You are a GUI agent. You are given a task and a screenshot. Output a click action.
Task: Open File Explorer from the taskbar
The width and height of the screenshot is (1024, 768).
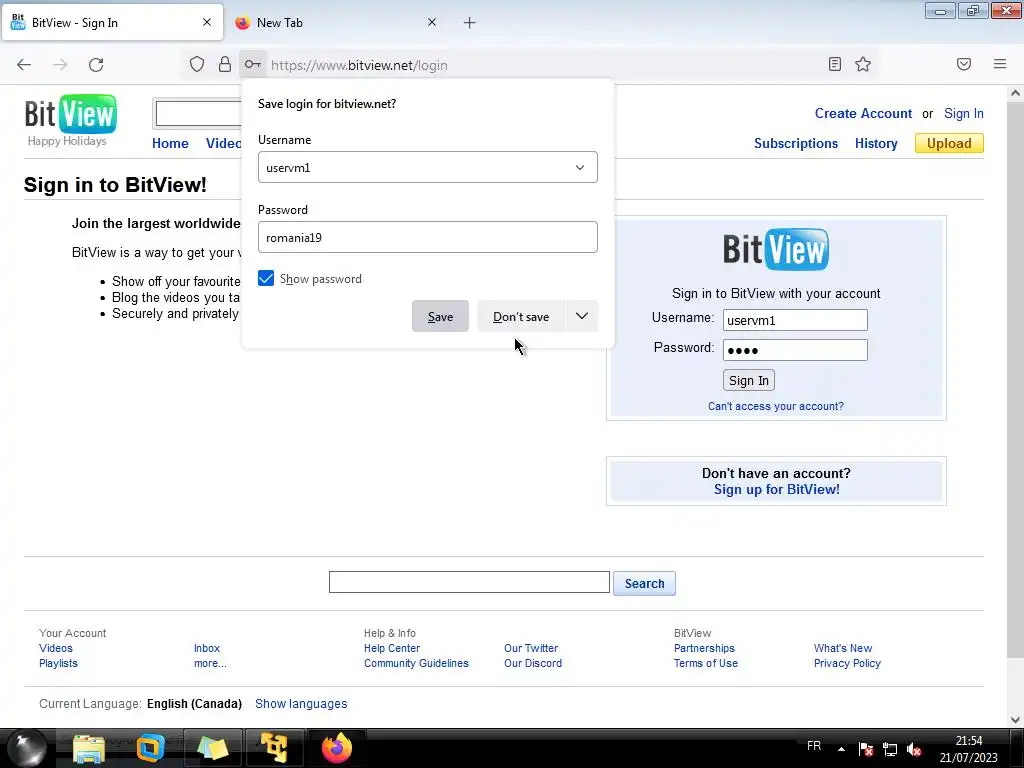pos(89,748)
